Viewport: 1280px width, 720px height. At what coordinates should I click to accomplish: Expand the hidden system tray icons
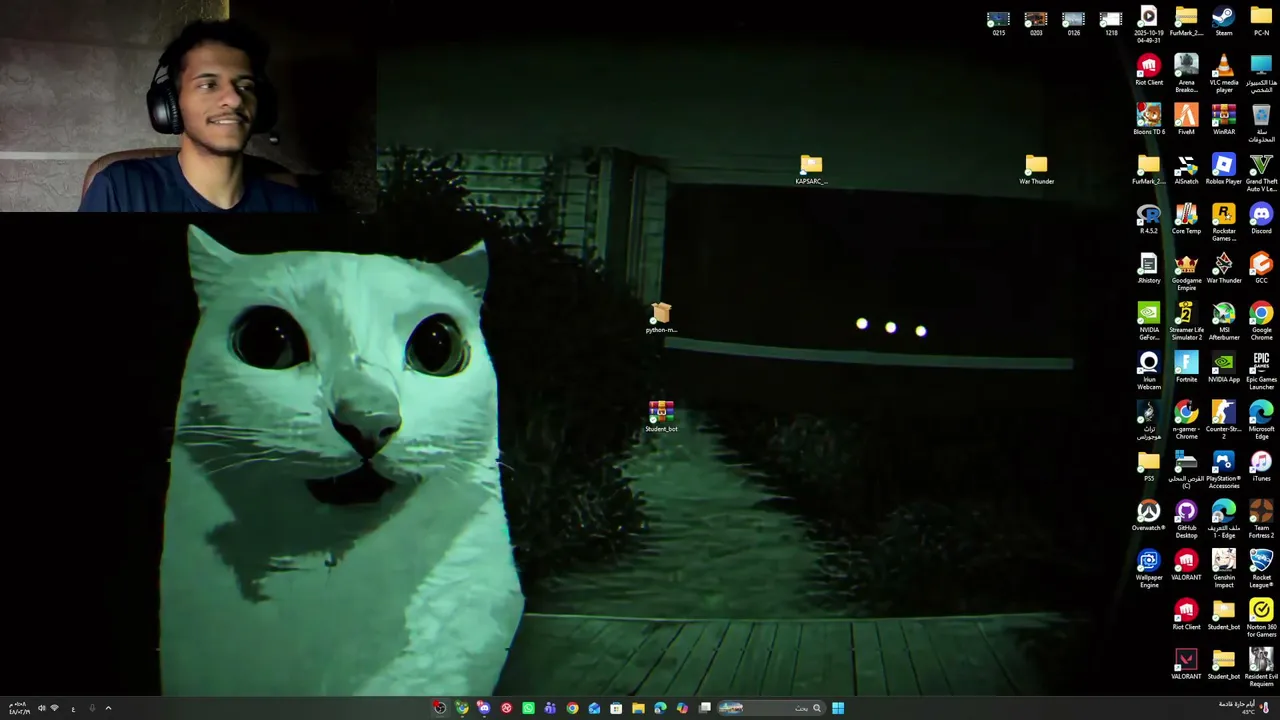pos(108,708)
